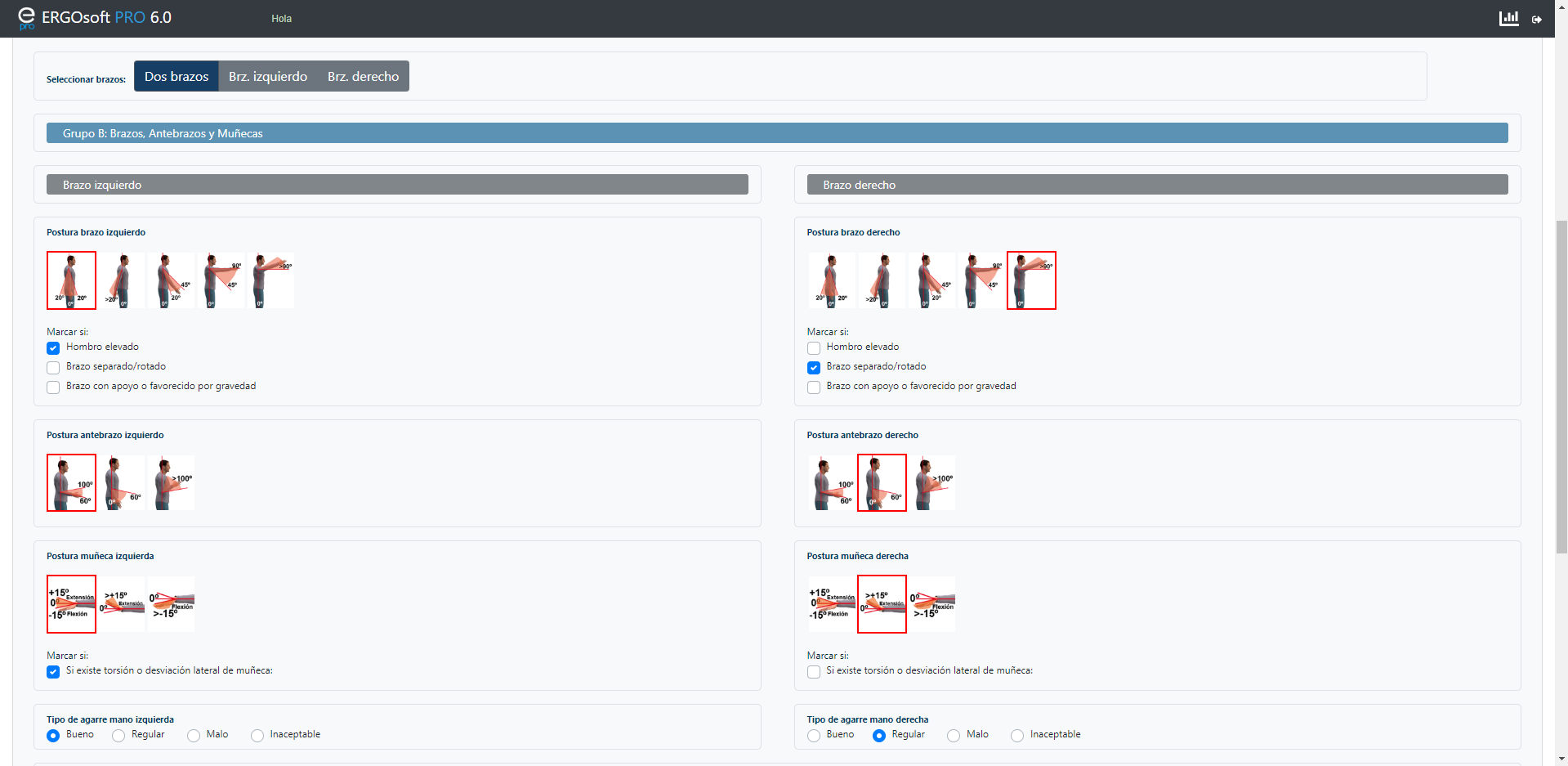1568x766 pixels.
Task: Choose right wrist >-15° flexion image
Action: [x=931, y=604]
